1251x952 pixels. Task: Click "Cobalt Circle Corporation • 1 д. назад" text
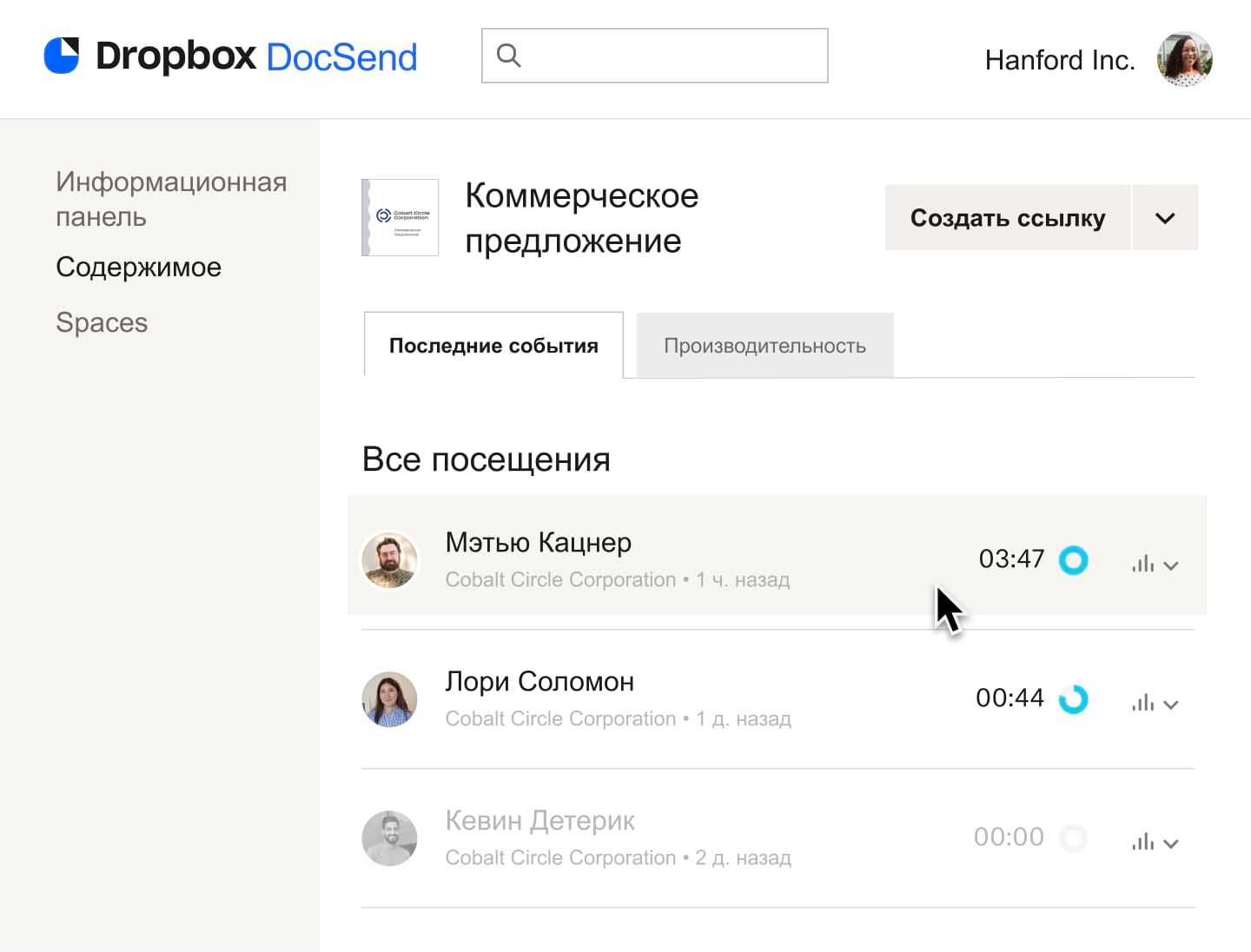(x=619, y=718)
